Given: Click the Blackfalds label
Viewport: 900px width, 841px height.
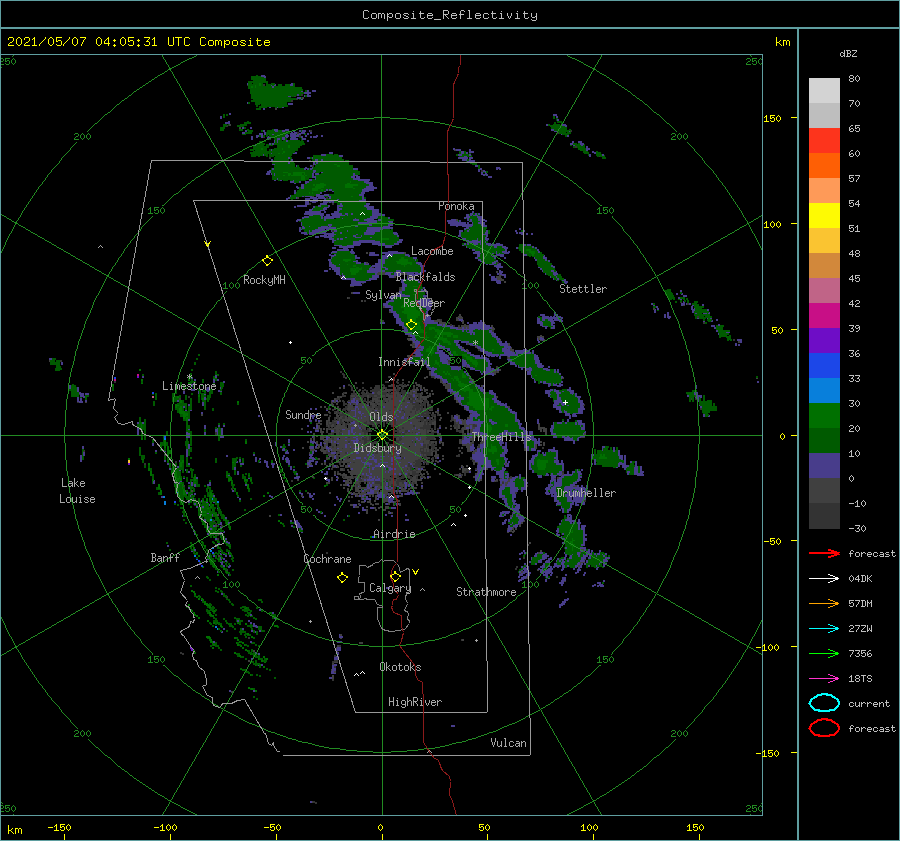Looking at the screenshot, I should point(425,277).
